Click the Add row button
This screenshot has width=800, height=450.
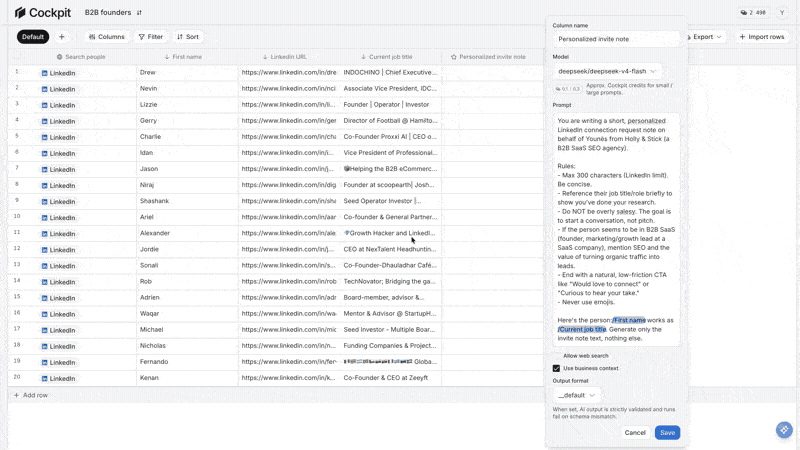31,395
